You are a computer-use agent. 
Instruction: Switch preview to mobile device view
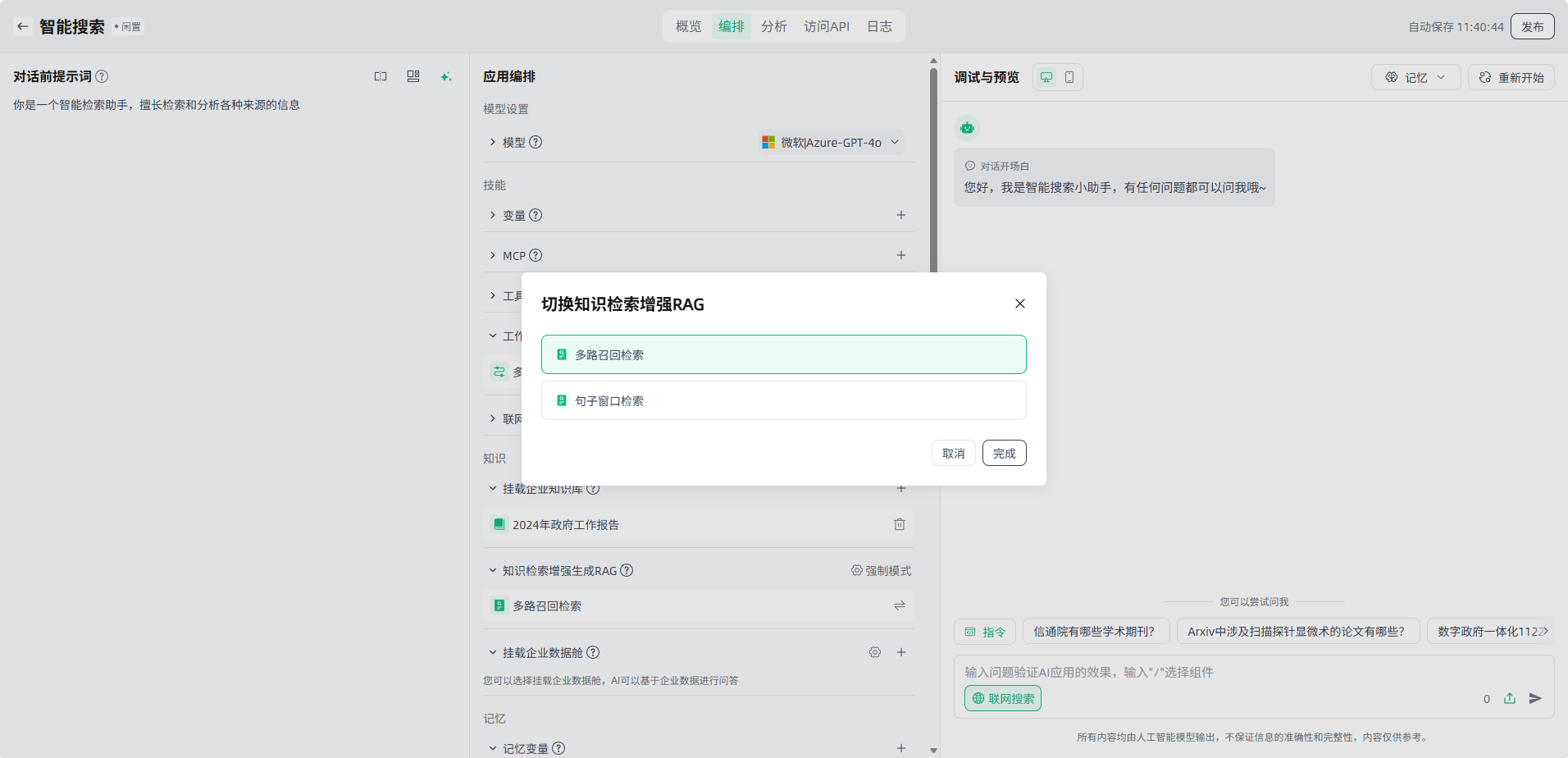point(1069,77)
